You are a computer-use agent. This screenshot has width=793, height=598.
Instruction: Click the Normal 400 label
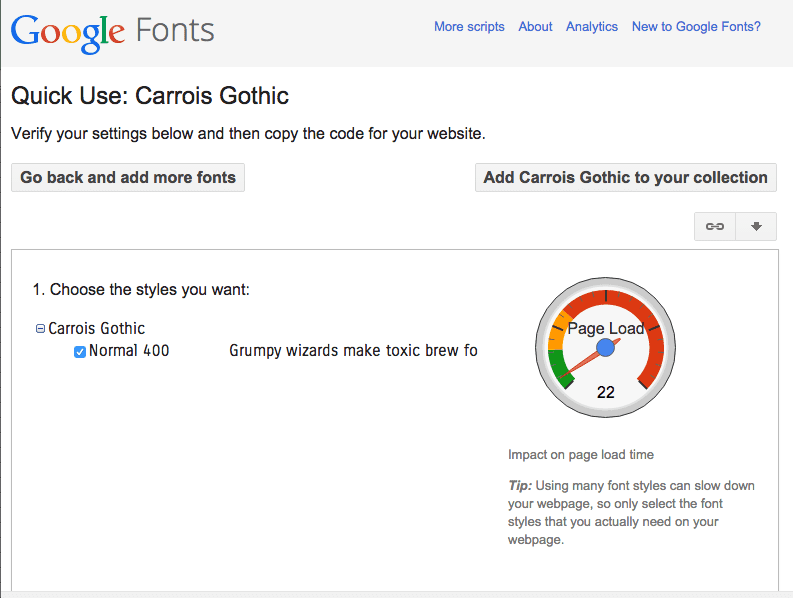(129, 351)
